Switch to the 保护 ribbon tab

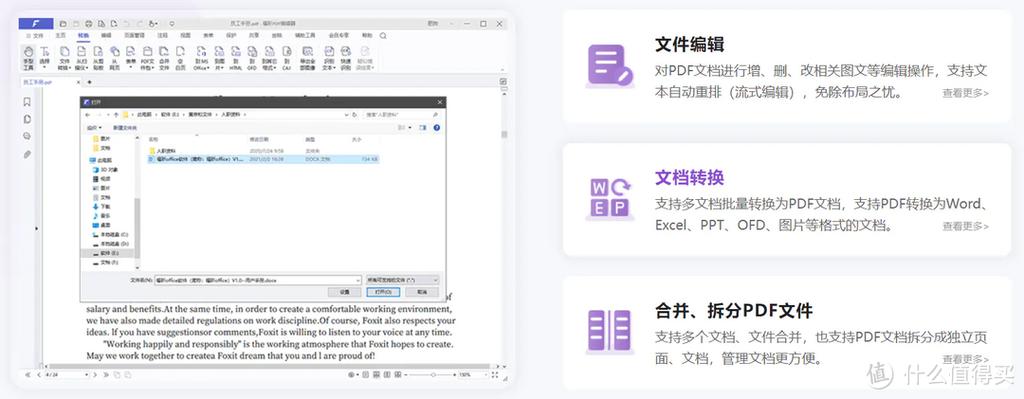click(x=231, y=35)
